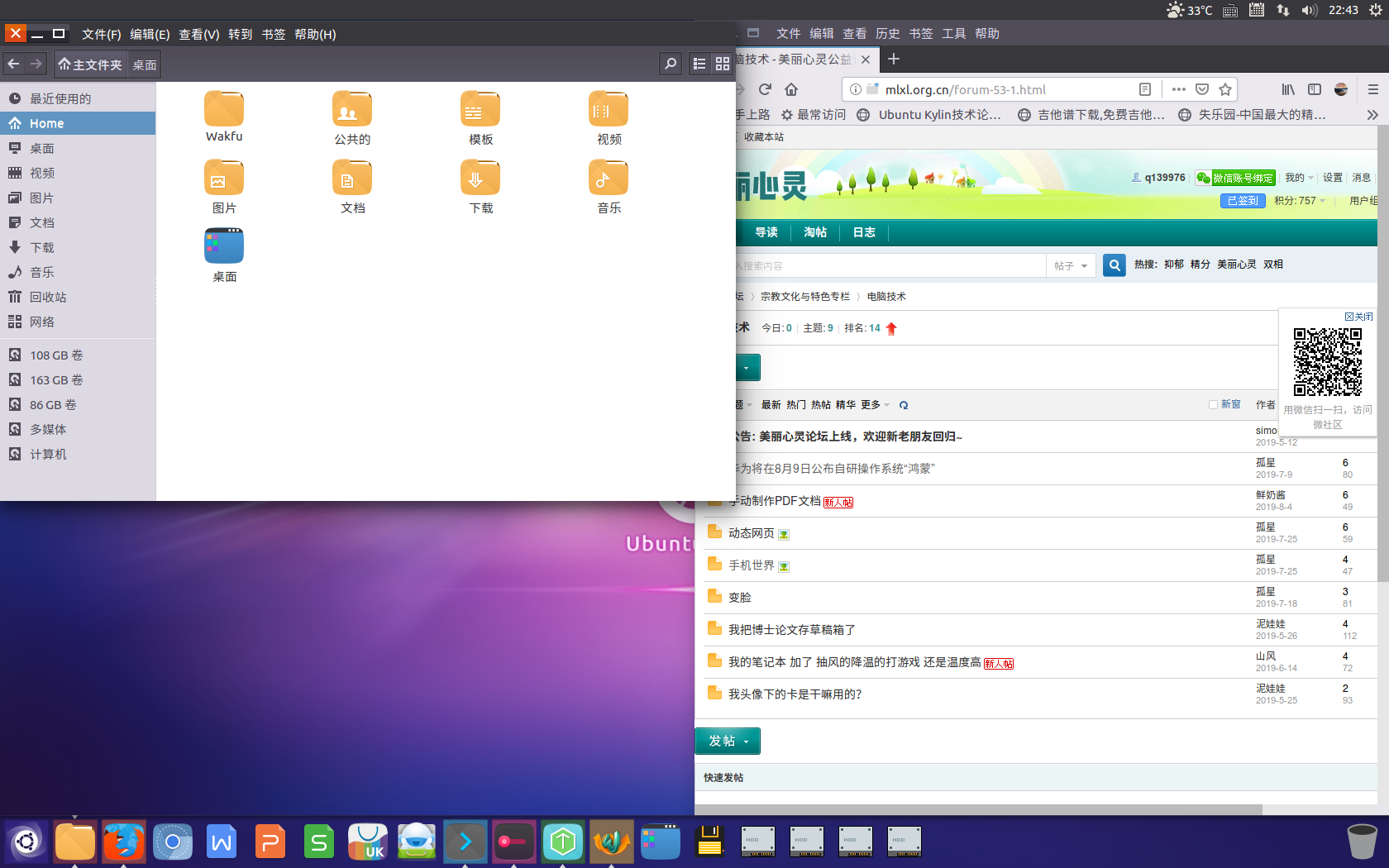Show more bookmarks toolbar items chevron
Viewport: 1389px width, 868px height.
(1372, 115)
